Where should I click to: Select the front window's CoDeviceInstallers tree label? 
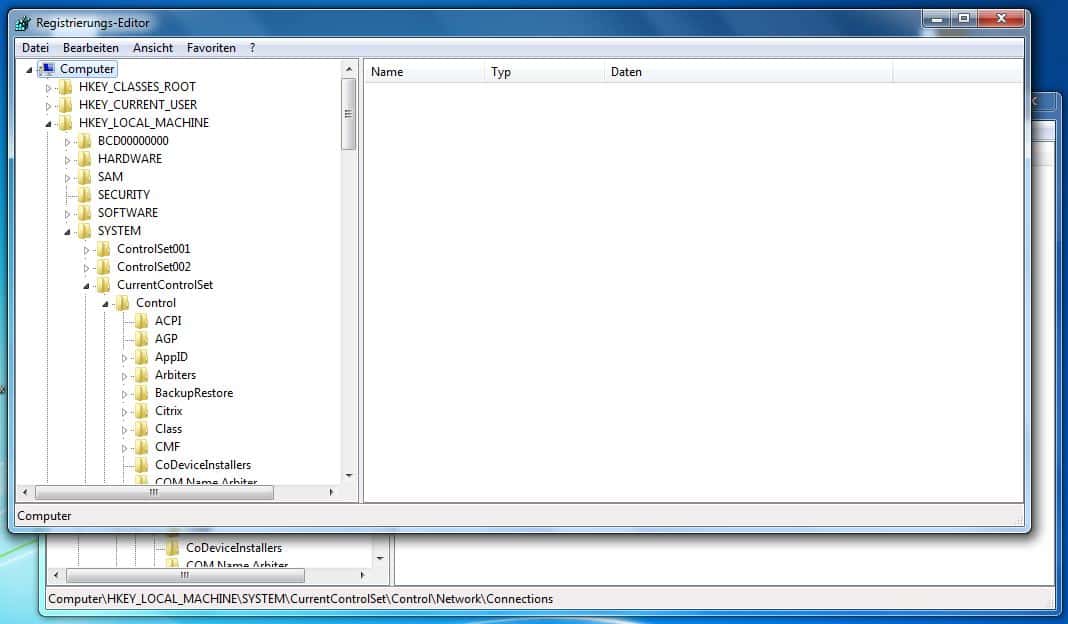click(203, 465)
